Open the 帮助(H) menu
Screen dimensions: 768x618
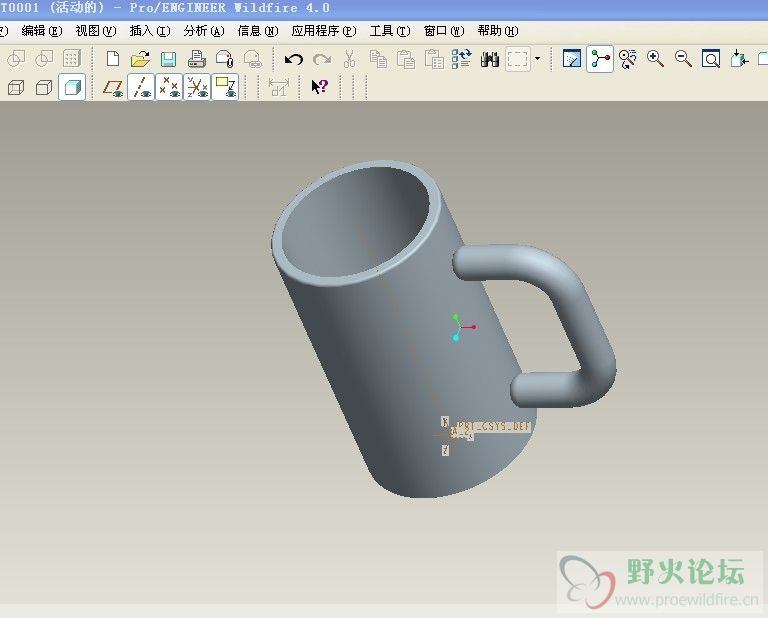click(498, 31)
